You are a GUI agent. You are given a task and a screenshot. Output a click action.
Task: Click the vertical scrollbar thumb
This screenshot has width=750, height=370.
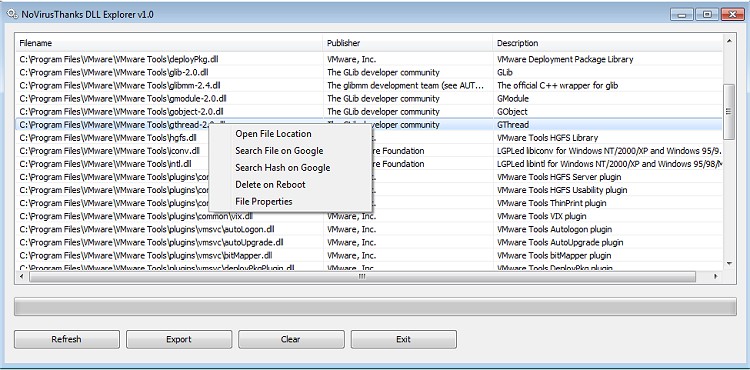coord(729,111)
